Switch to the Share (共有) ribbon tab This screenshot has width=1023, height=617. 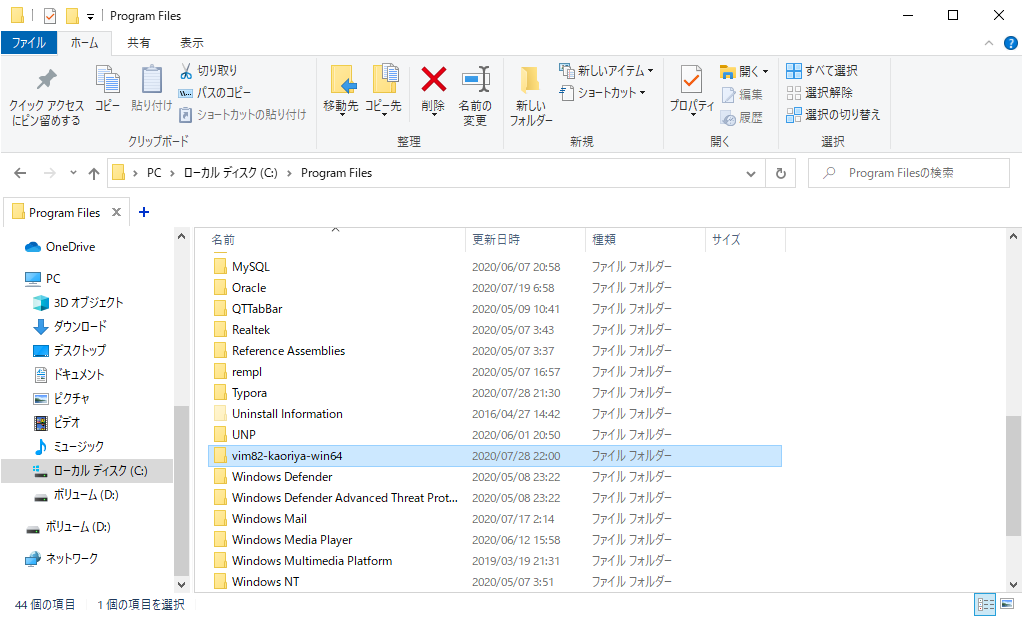tap(138, 43)
